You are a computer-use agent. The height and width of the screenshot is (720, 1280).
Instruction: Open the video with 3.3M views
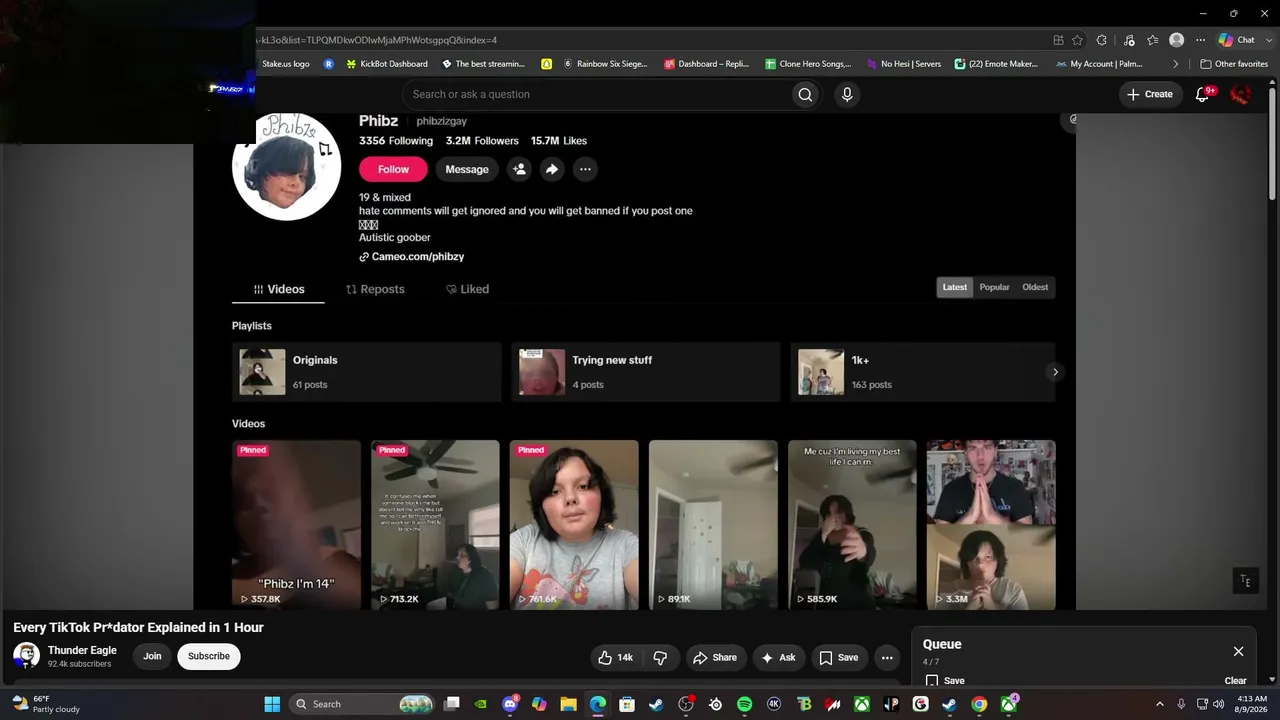tap(991, 525)
